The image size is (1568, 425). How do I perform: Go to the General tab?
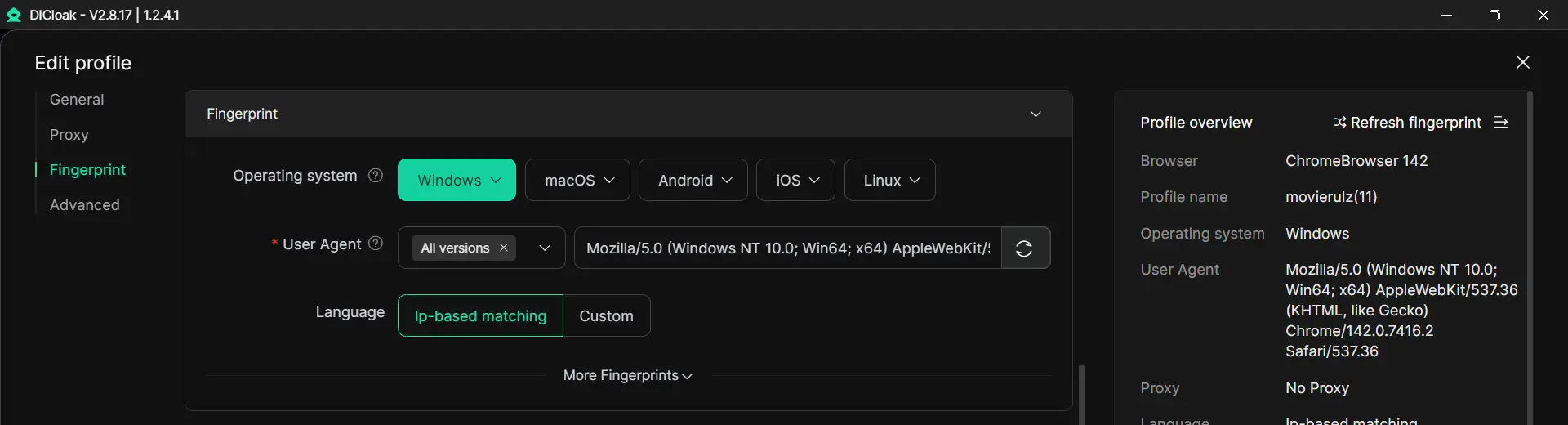point(77,100)
